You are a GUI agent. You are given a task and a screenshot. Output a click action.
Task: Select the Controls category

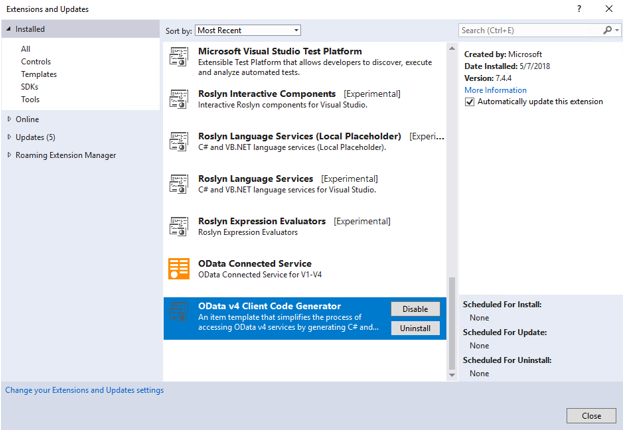tap(36, 62)
